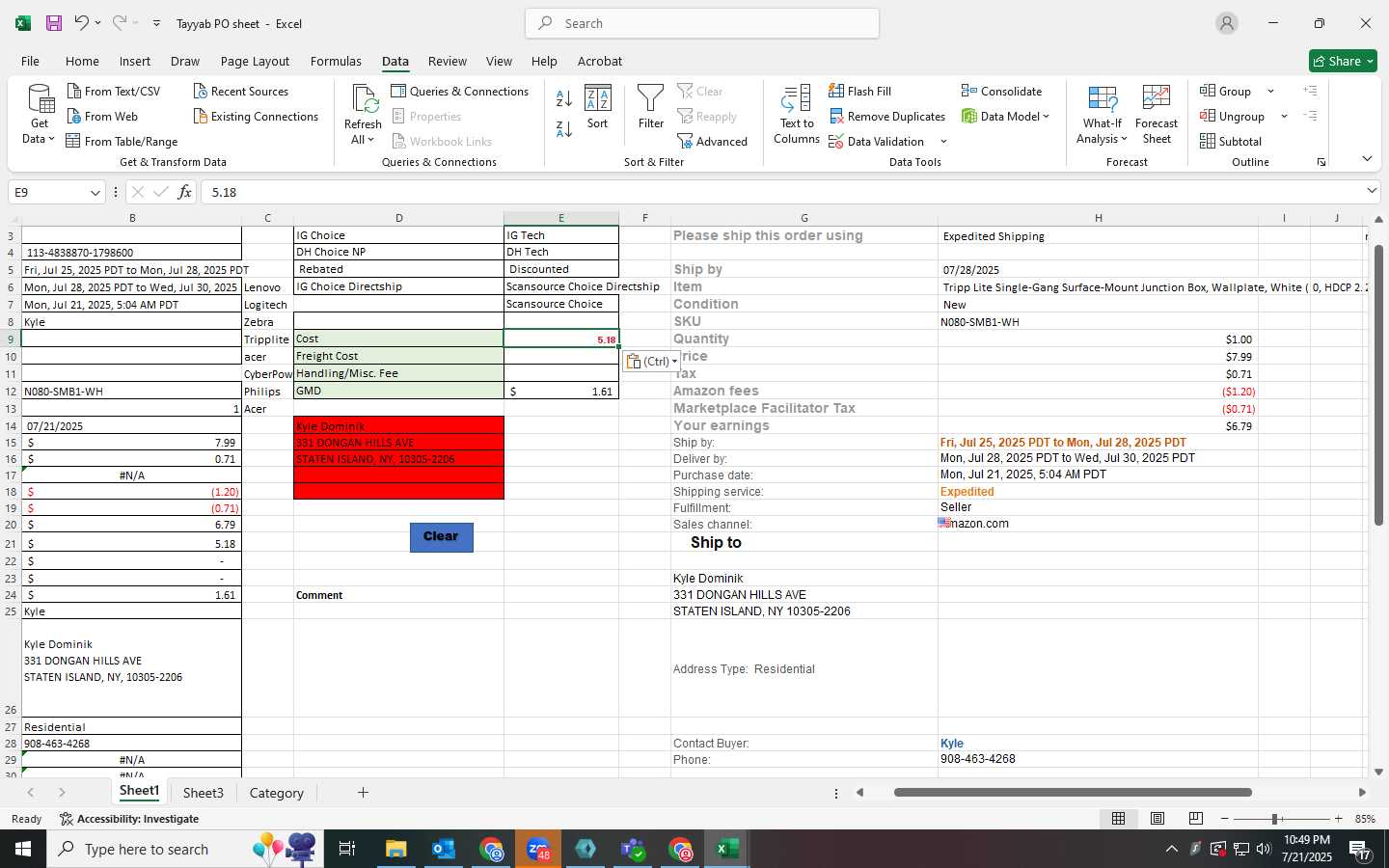Click the blue Clear button
The image size is (1389, 868).
(x=441, y=537)
